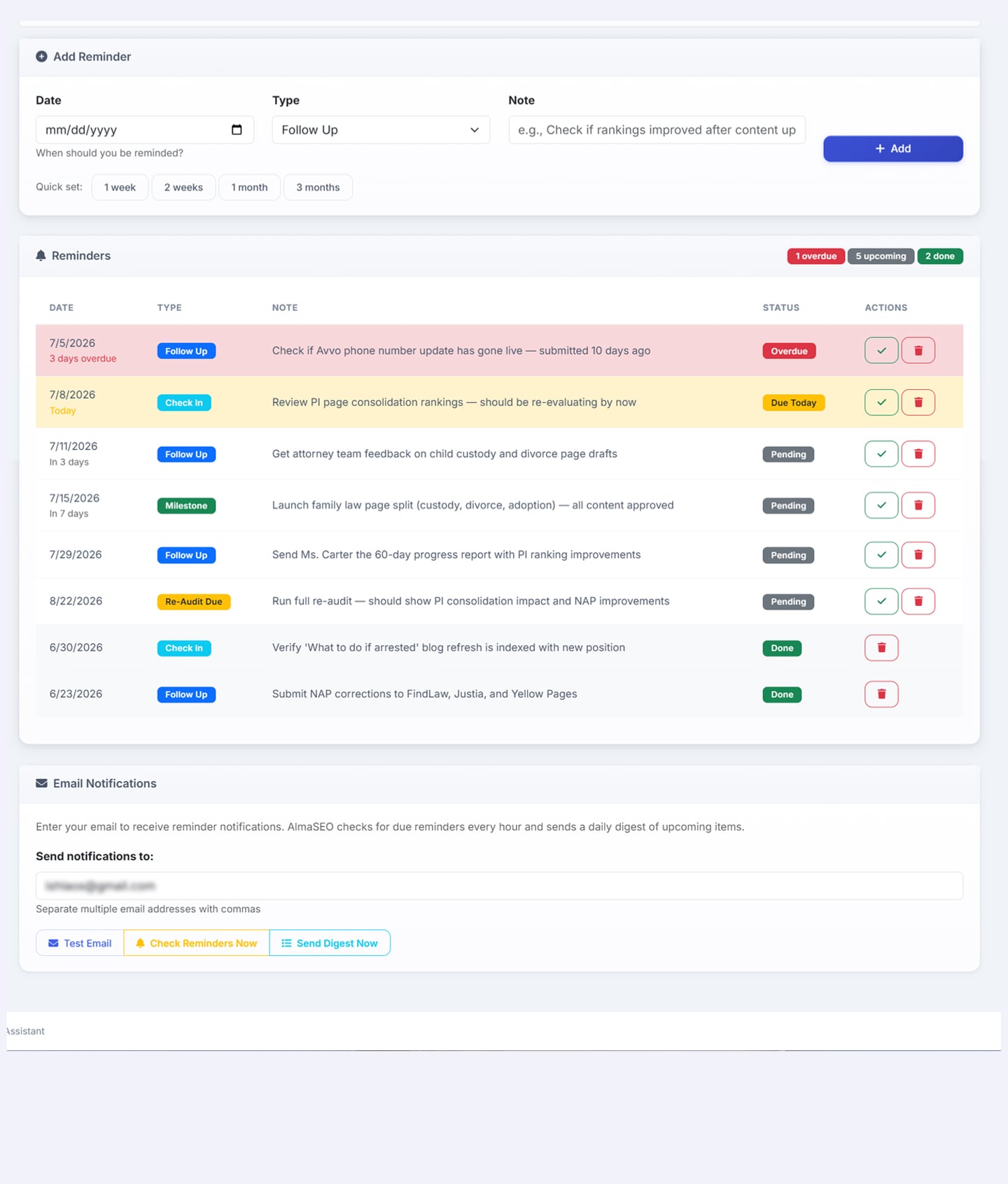
Task: Click the Check In tag on 6/30/2026 row
Action: 184,648
